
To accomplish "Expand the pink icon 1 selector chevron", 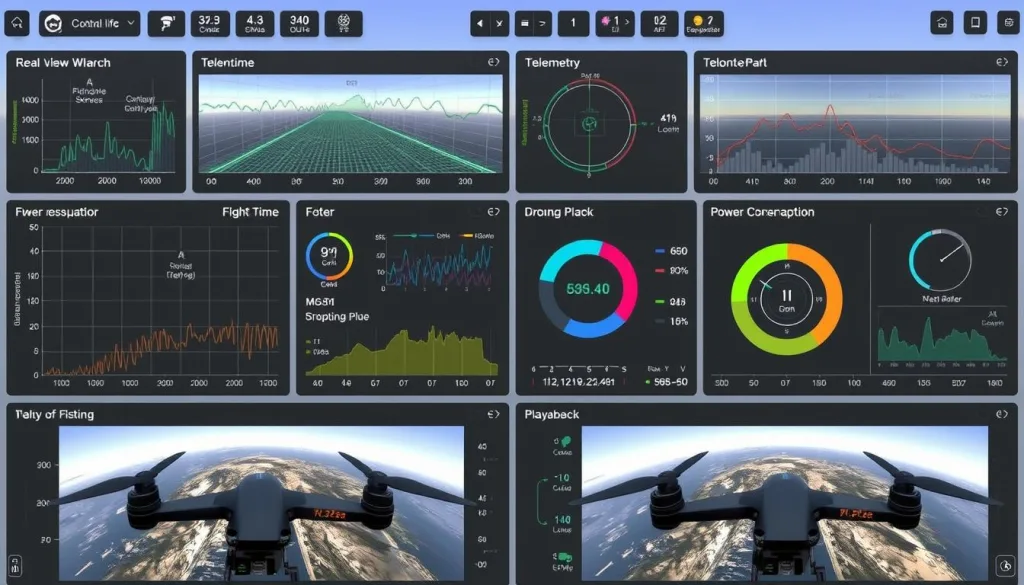I will tap(627, 22).
